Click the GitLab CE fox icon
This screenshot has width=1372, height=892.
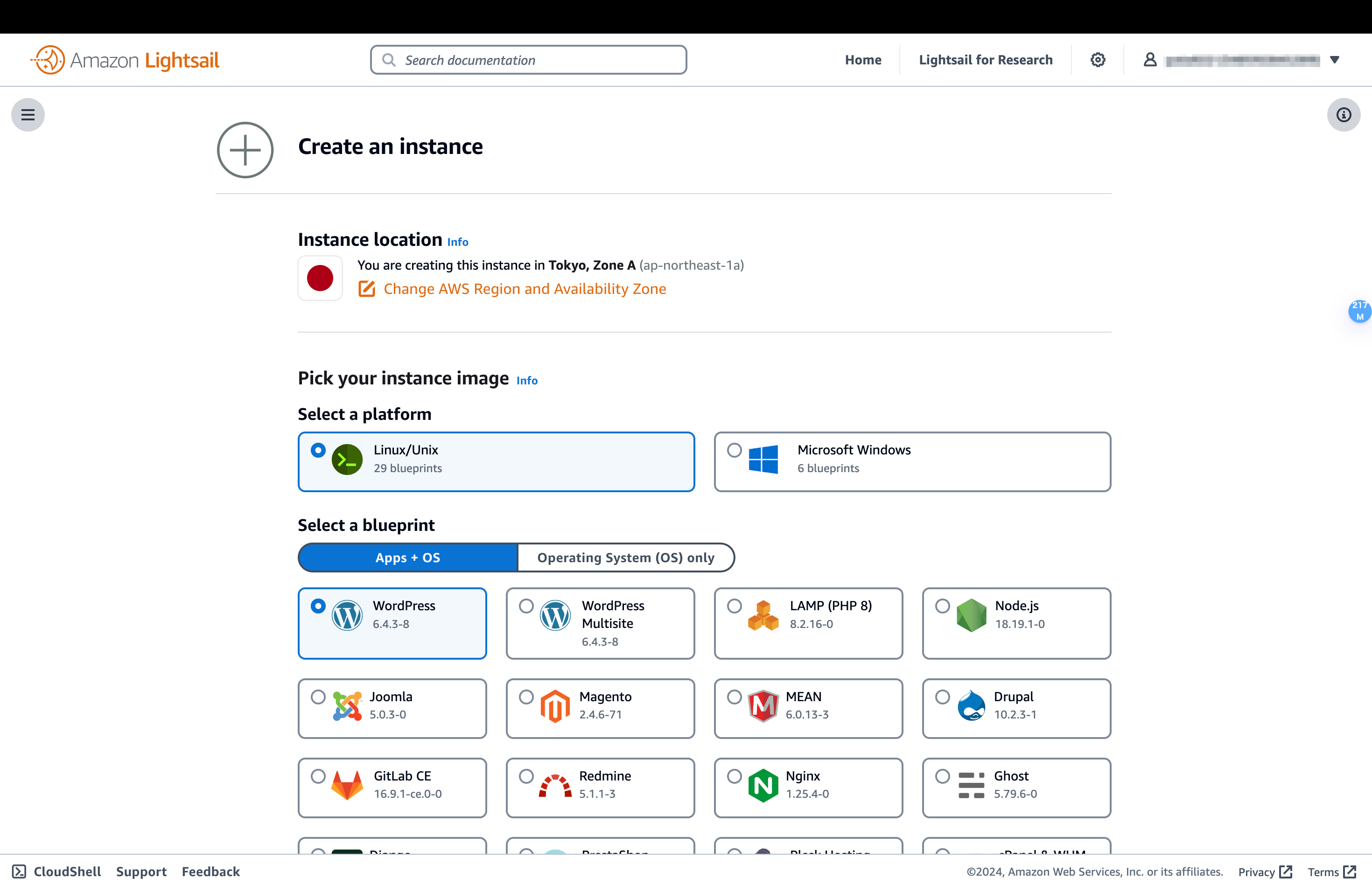tap(347, 784)
